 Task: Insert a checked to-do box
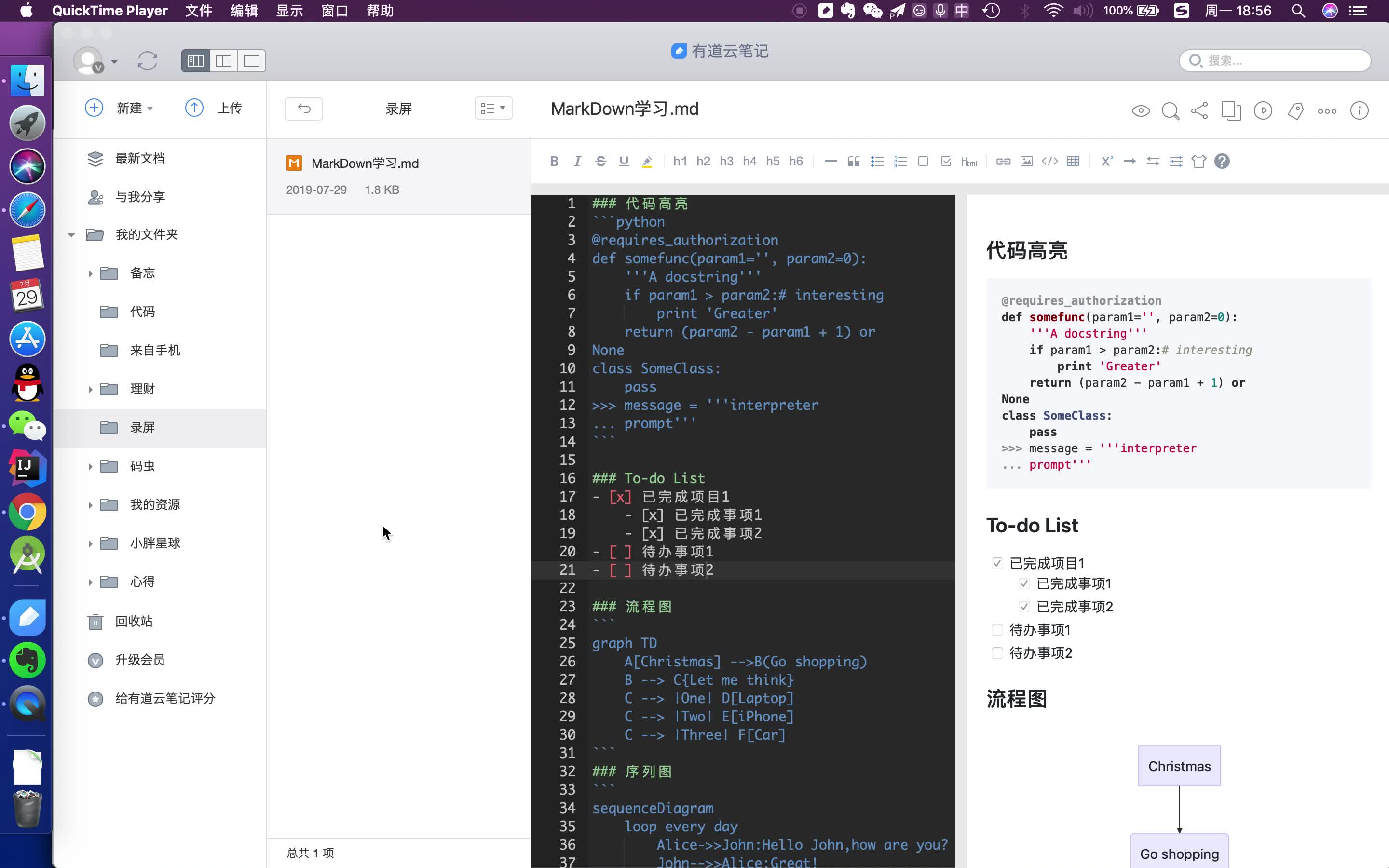pos(946,162)
